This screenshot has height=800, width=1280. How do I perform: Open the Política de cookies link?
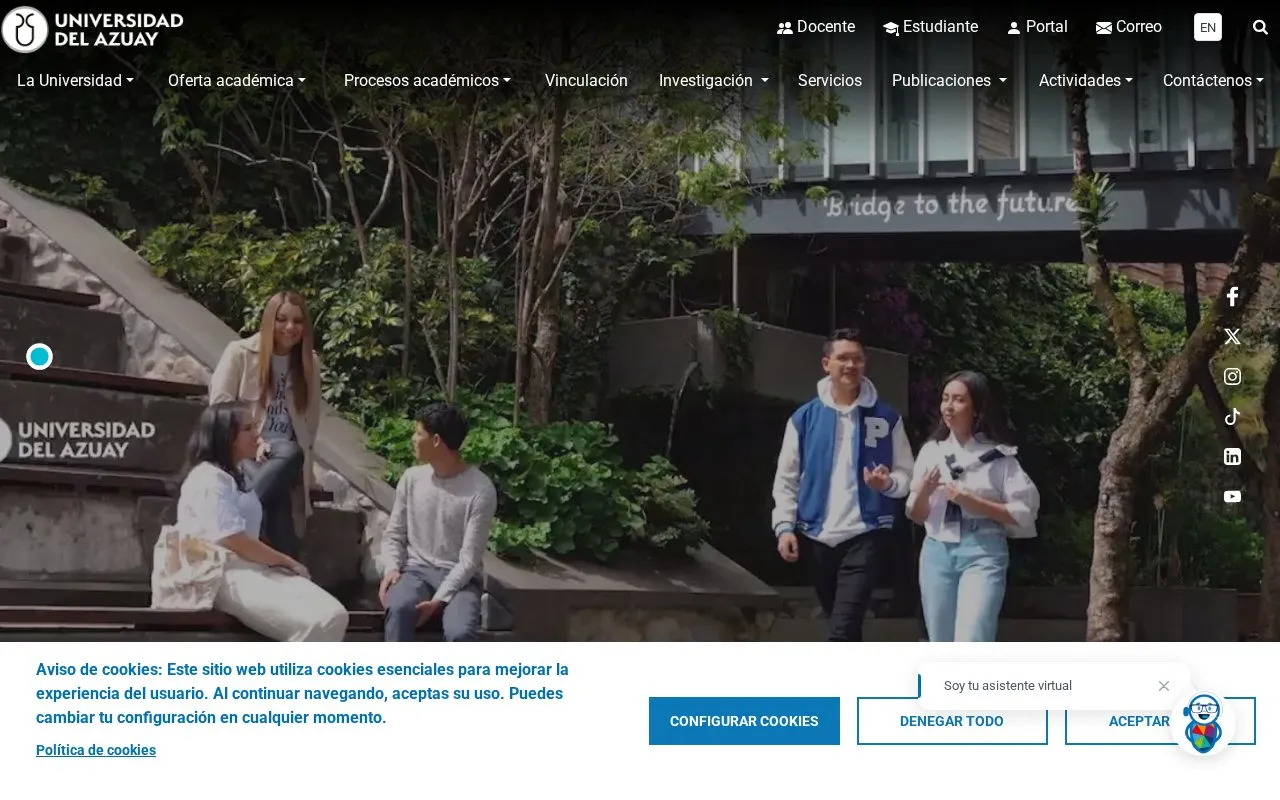pyautogui.click(x=96, y=750)
